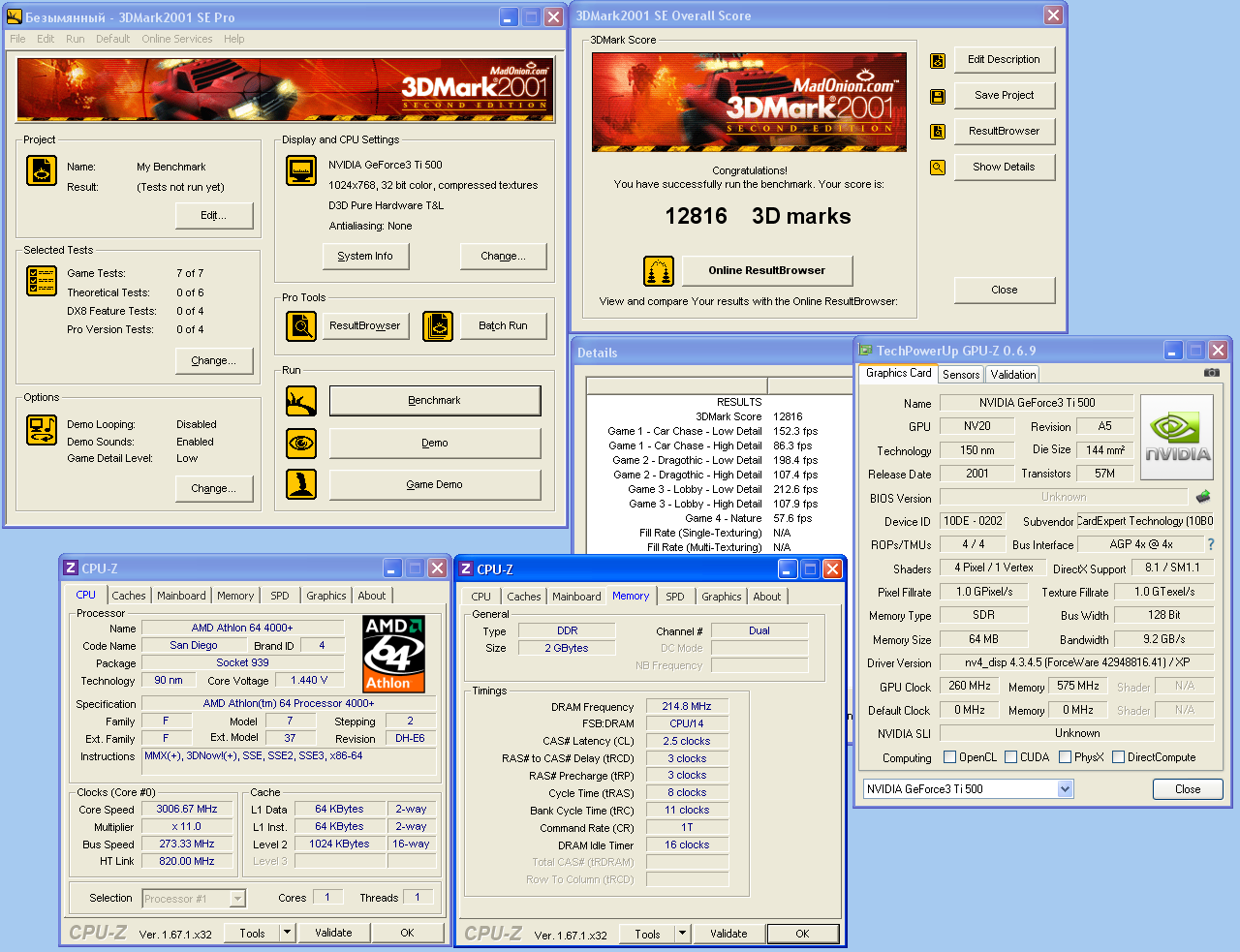
Task: Open Tools dropdown arrow in CPU-Z CPU window
Action: tap(287, 933)
